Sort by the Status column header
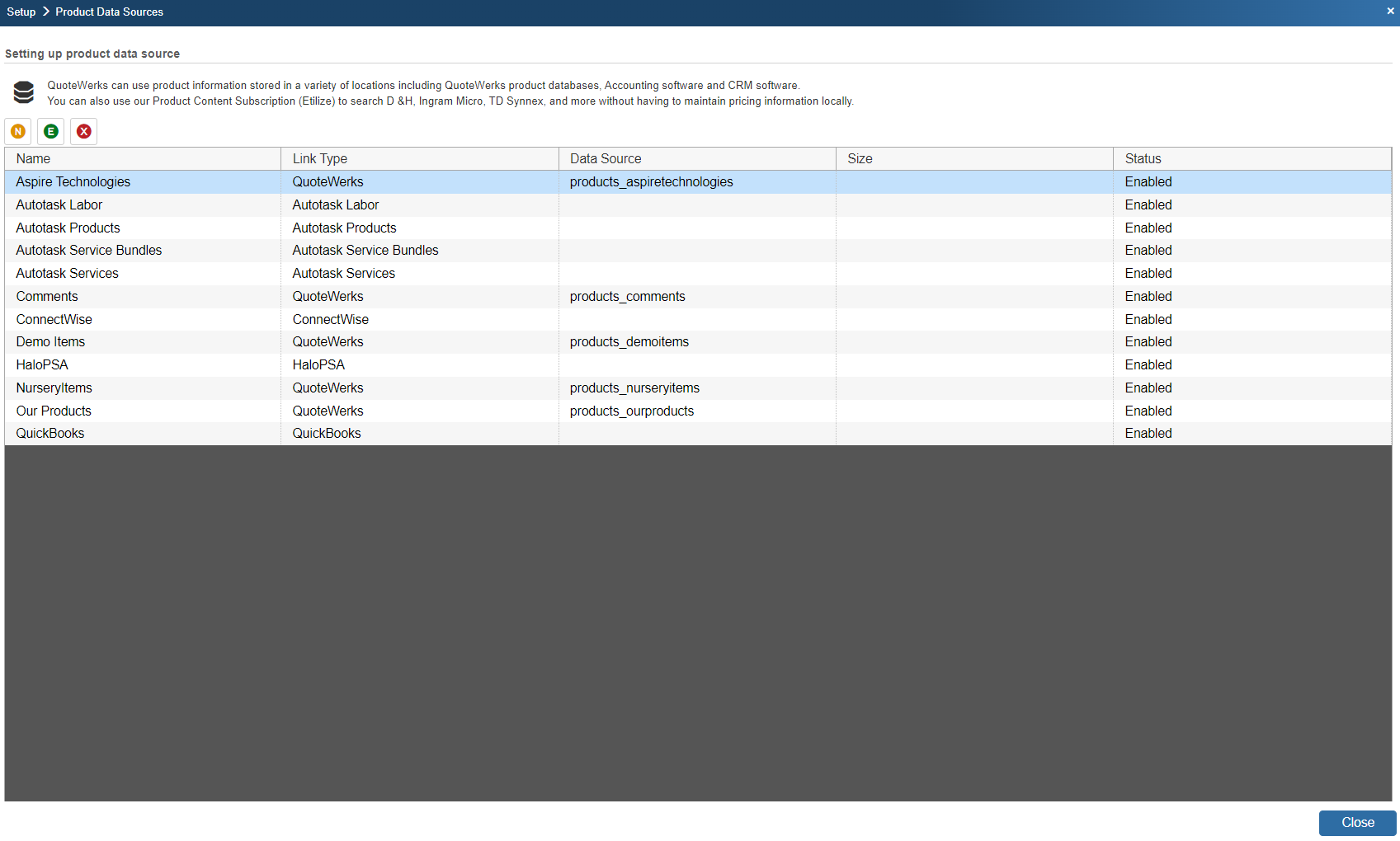The height and width of the screenshot is (841, 1400). [x=1143, y=159]
